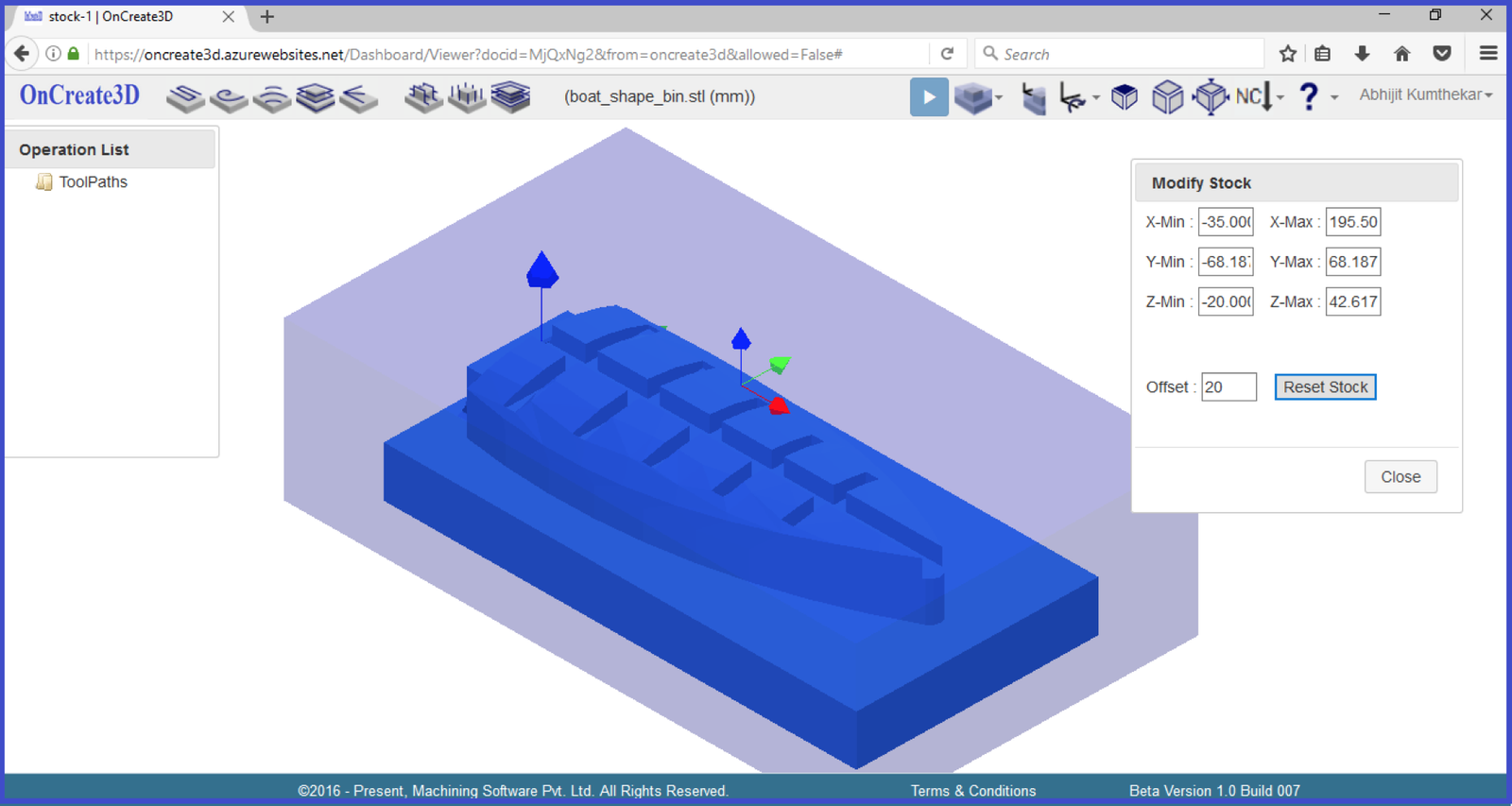
Task: Click the top view cube icon
Action: click(x=1125, y=97)
